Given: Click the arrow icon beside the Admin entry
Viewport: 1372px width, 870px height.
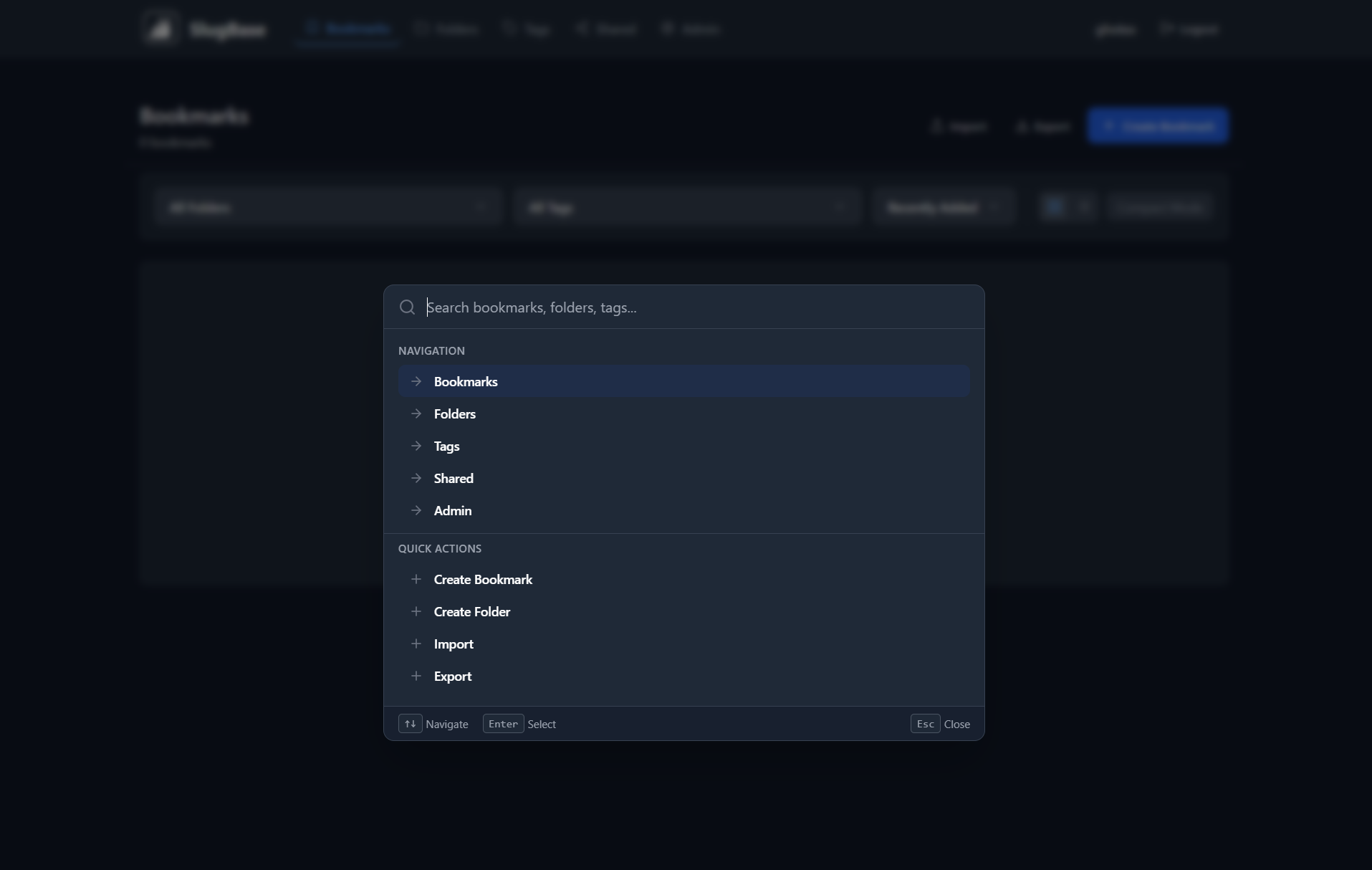Looking at the screenshot, I should [x=416, y=510].
